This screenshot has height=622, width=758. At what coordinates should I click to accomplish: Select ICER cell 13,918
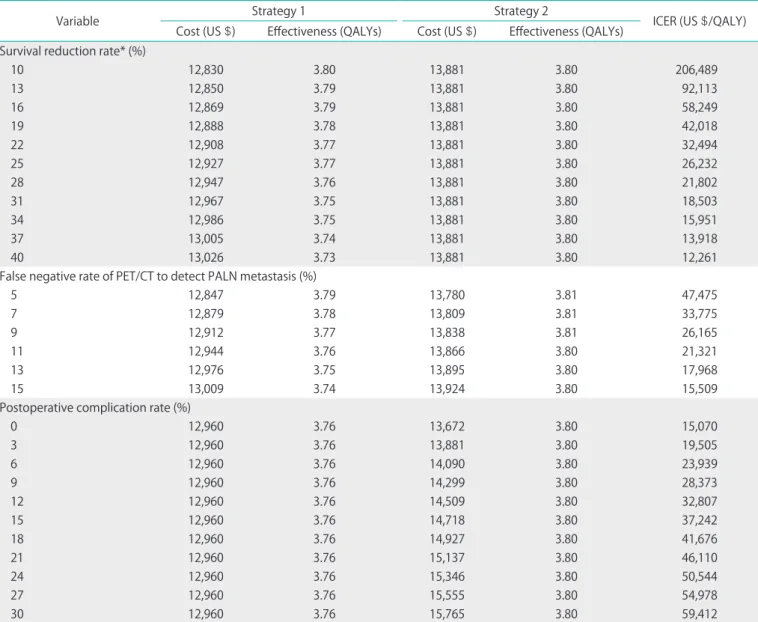[x=700, y=239]
